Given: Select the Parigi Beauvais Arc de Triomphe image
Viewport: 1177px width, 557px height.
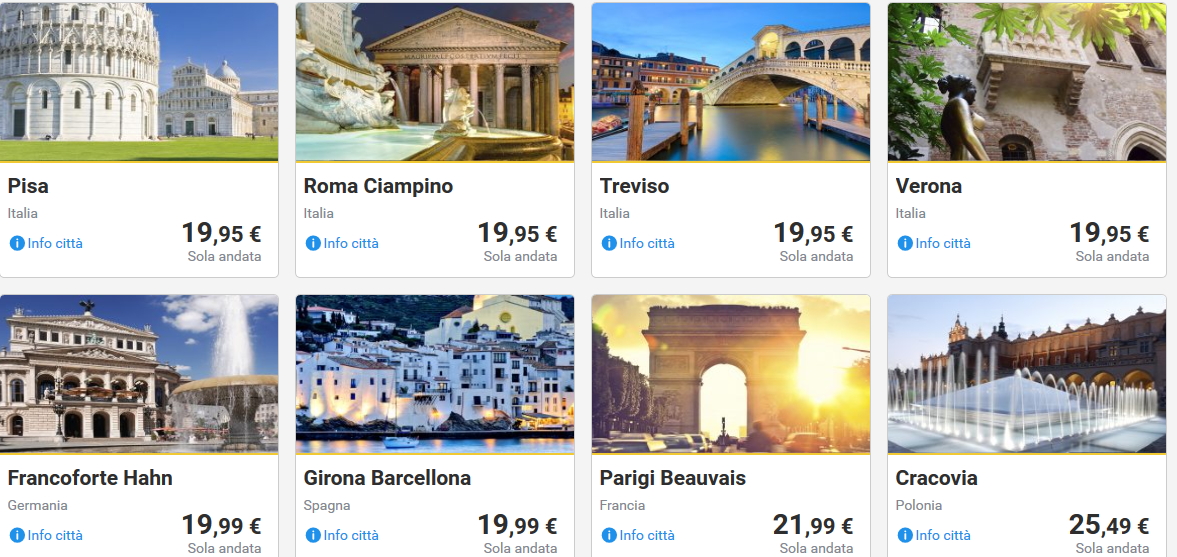Looking at the screenshot, I should coord(731,374).
